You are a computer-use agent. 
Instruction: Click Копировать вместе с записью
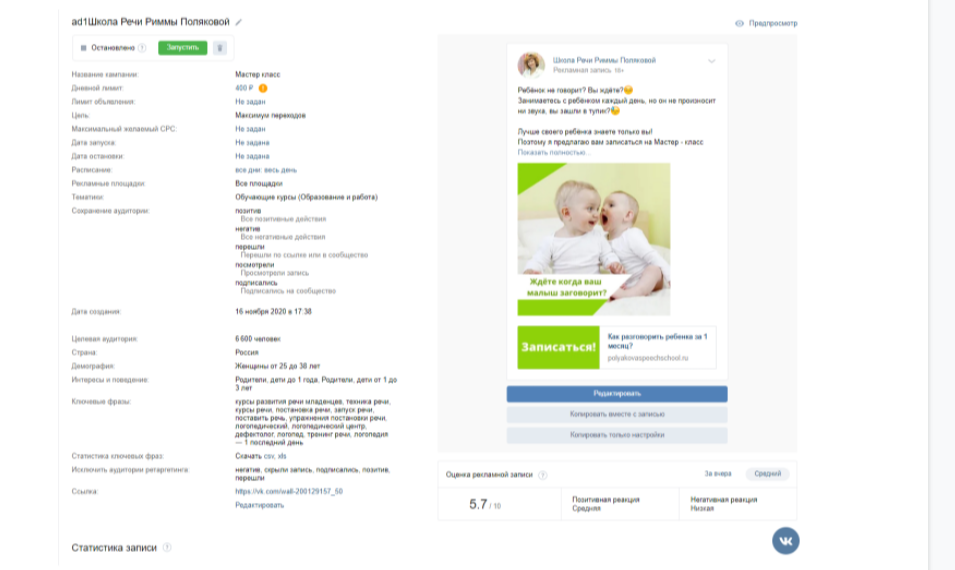tap(617, 415)
